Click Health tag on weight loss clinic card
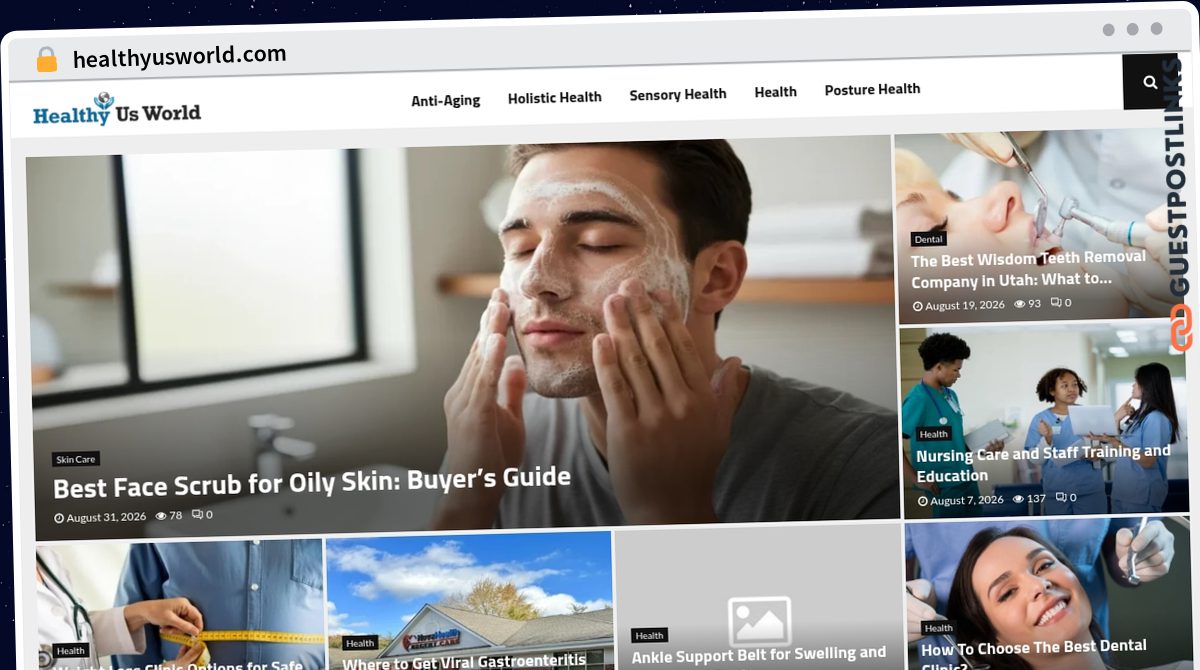This screenshot has height=670, width=1200. [71, 651]
